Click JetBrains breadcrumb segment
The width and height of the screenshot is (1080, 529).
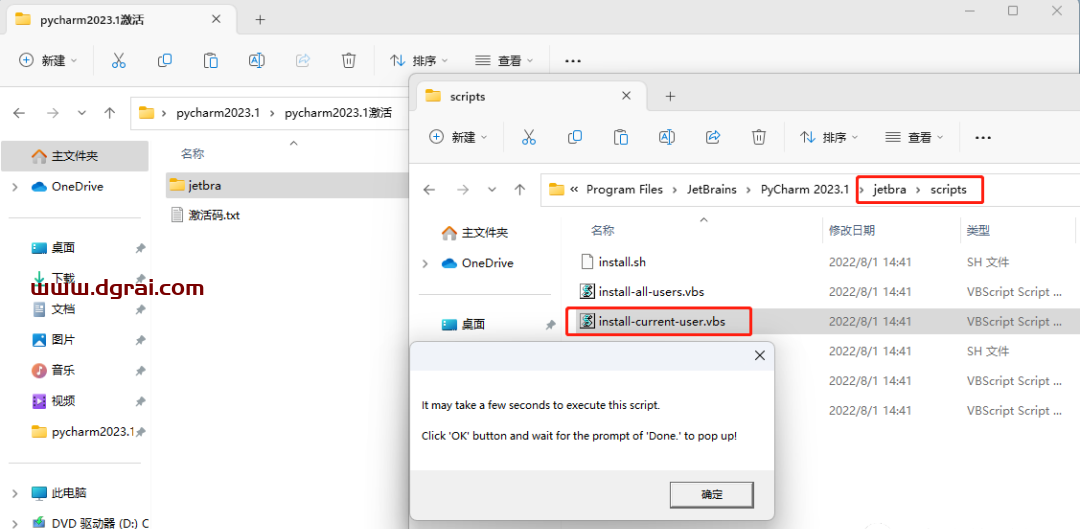pos(712,189)
